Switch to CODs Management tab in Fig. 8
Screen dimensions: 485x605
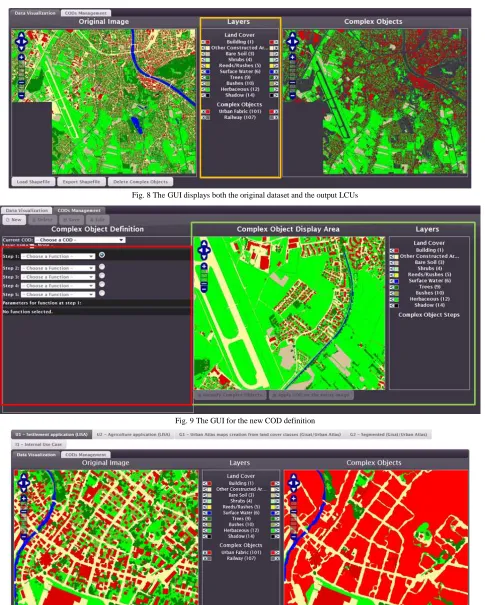(86, 13)
